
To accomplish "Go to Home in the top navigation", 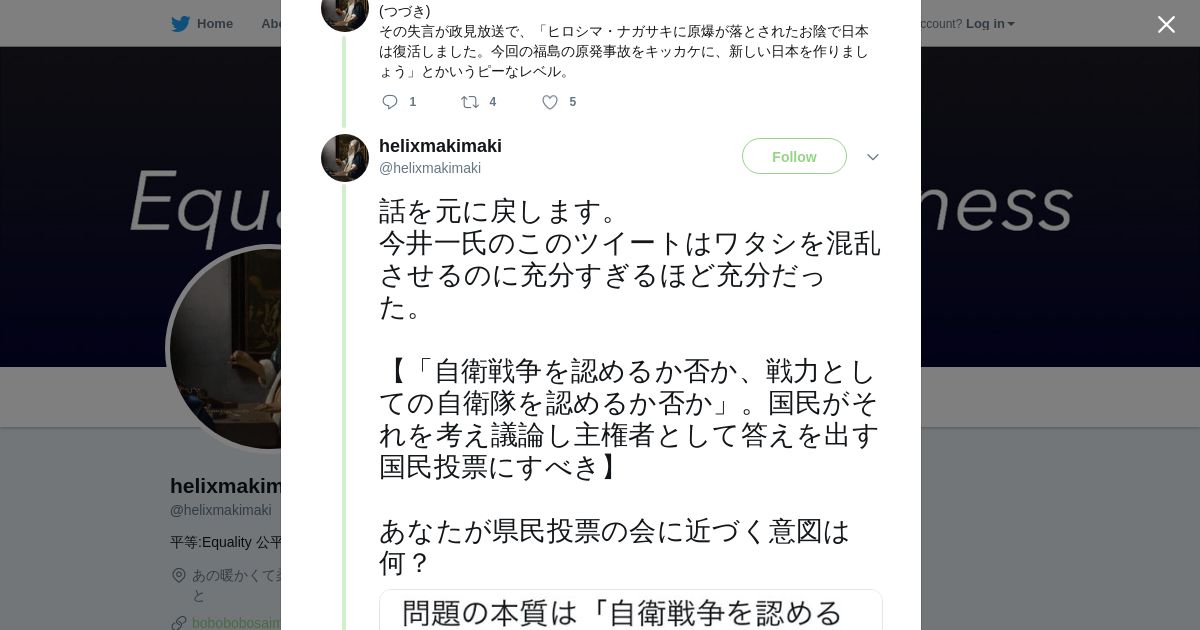I will [x=214, y=24].
